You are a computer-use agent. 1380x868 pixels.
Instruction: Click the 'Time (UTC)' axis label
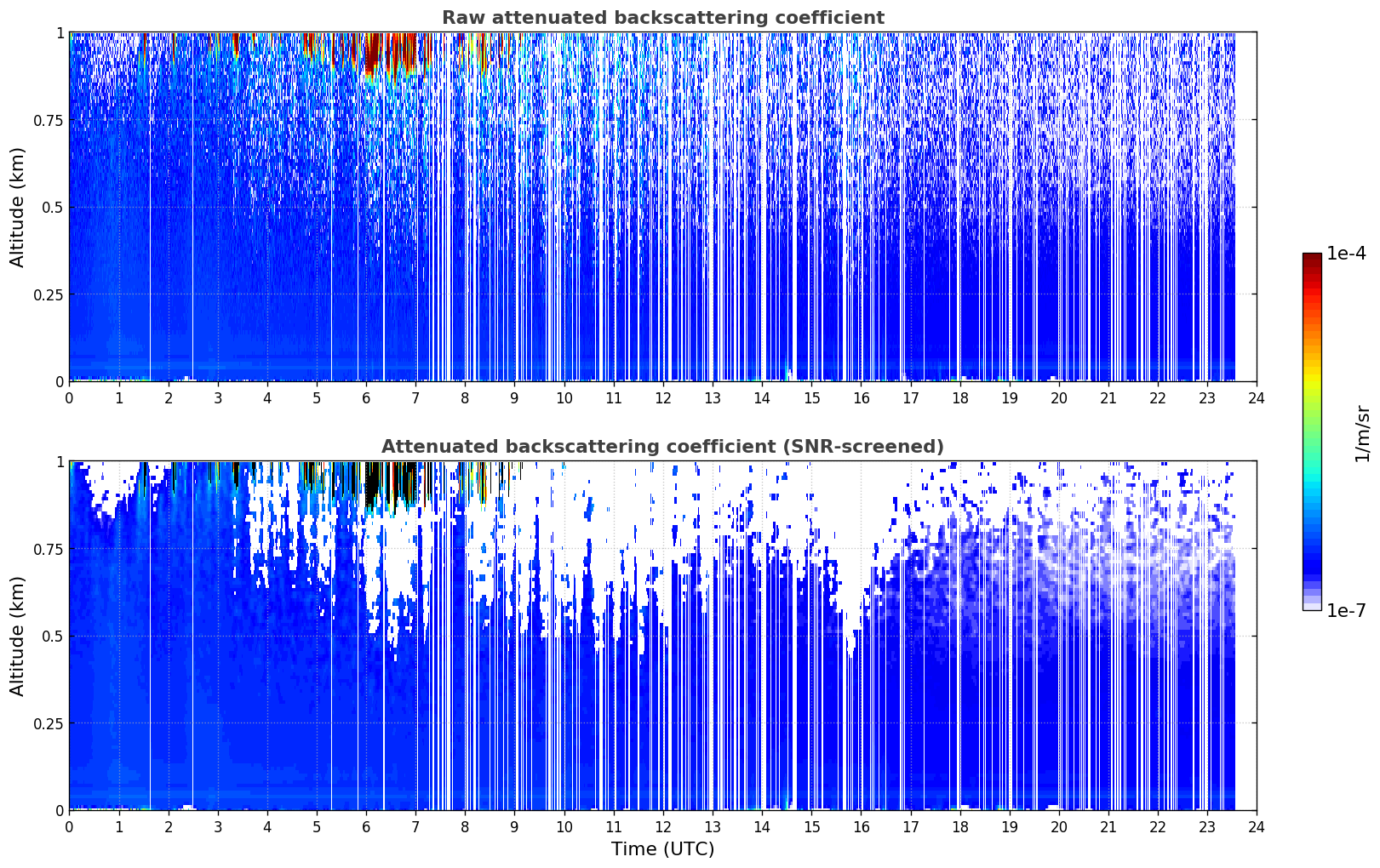pyautogui.click(x=662, y=849)
